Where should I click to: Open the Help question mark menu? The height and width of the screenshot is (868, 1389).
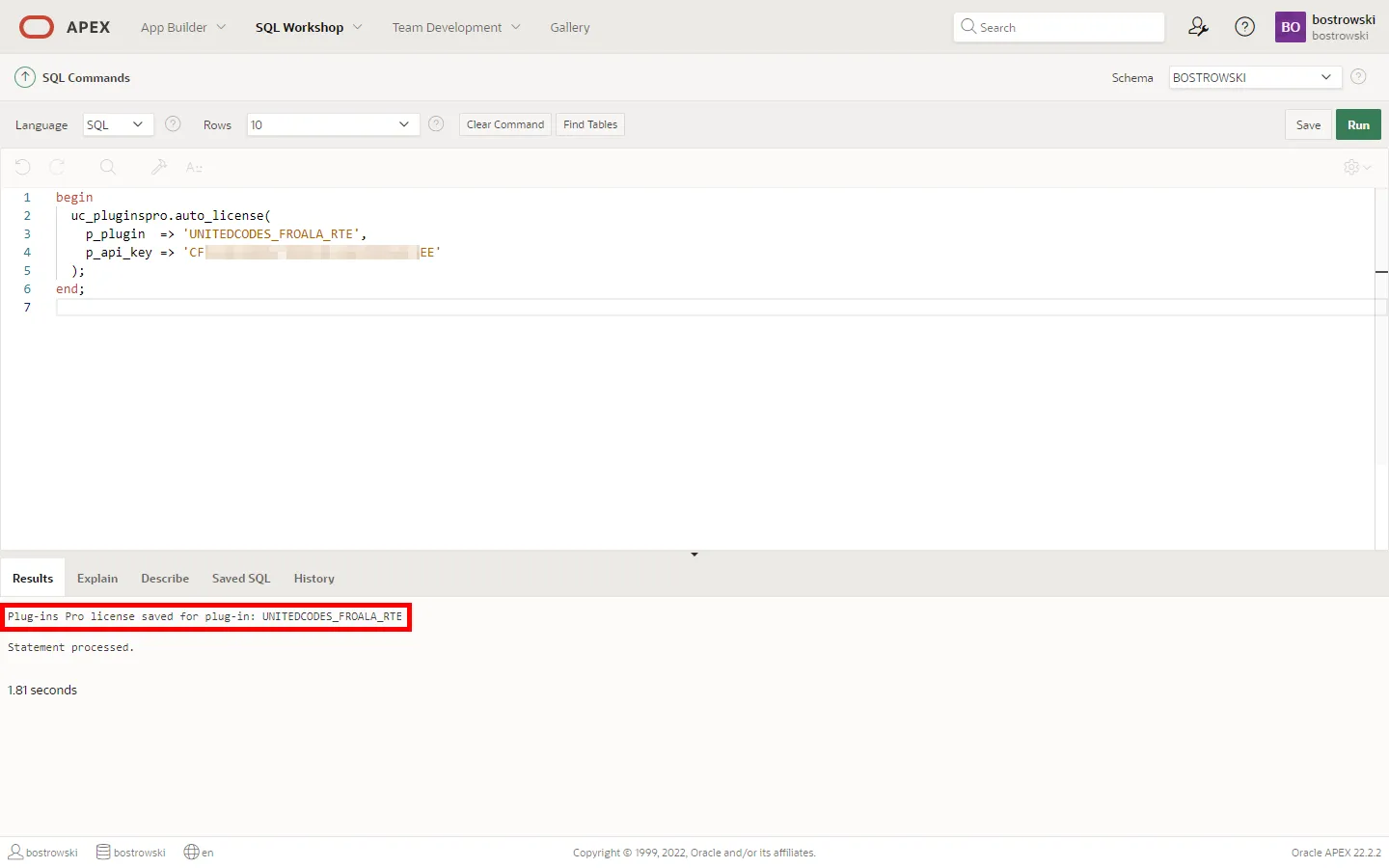[x=1245, y=27]
